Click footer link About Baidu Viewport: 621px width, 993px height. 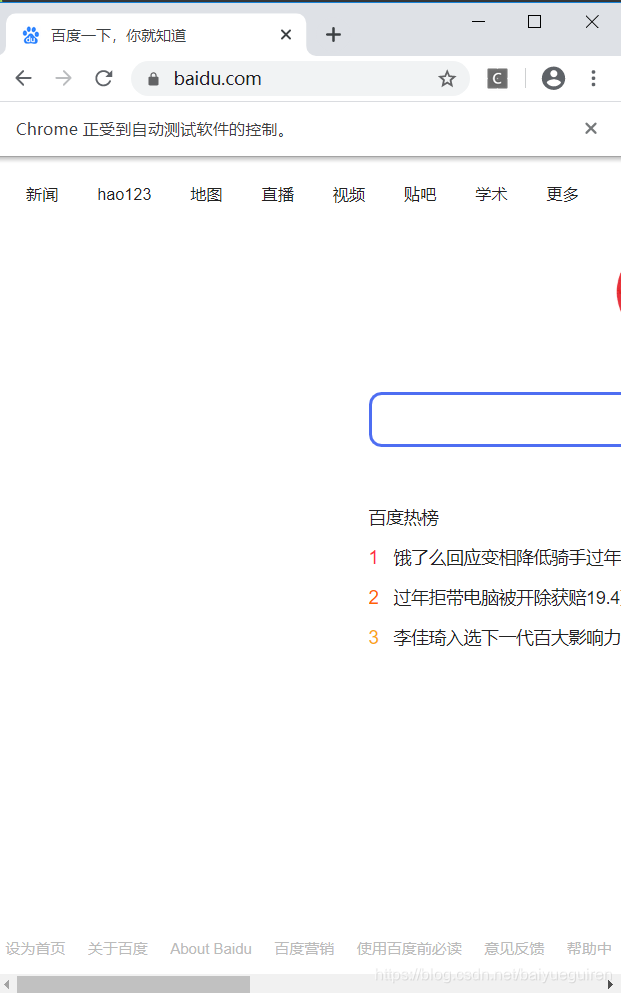(x=211, y=949)
